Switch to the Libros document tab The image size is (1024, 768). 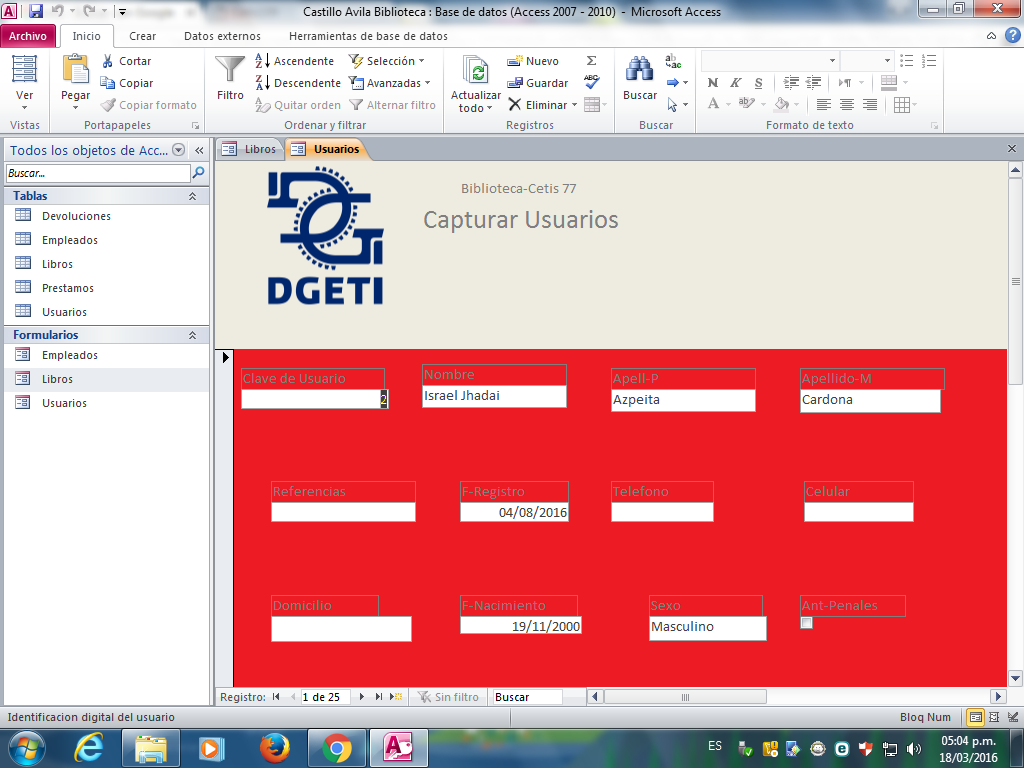[250, 149]
